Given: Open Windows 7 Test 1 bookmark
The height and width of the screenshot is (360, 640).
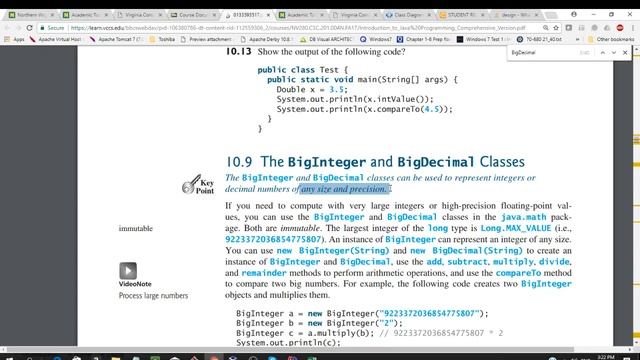Looking at the screenshot, I should coord(483,39).
